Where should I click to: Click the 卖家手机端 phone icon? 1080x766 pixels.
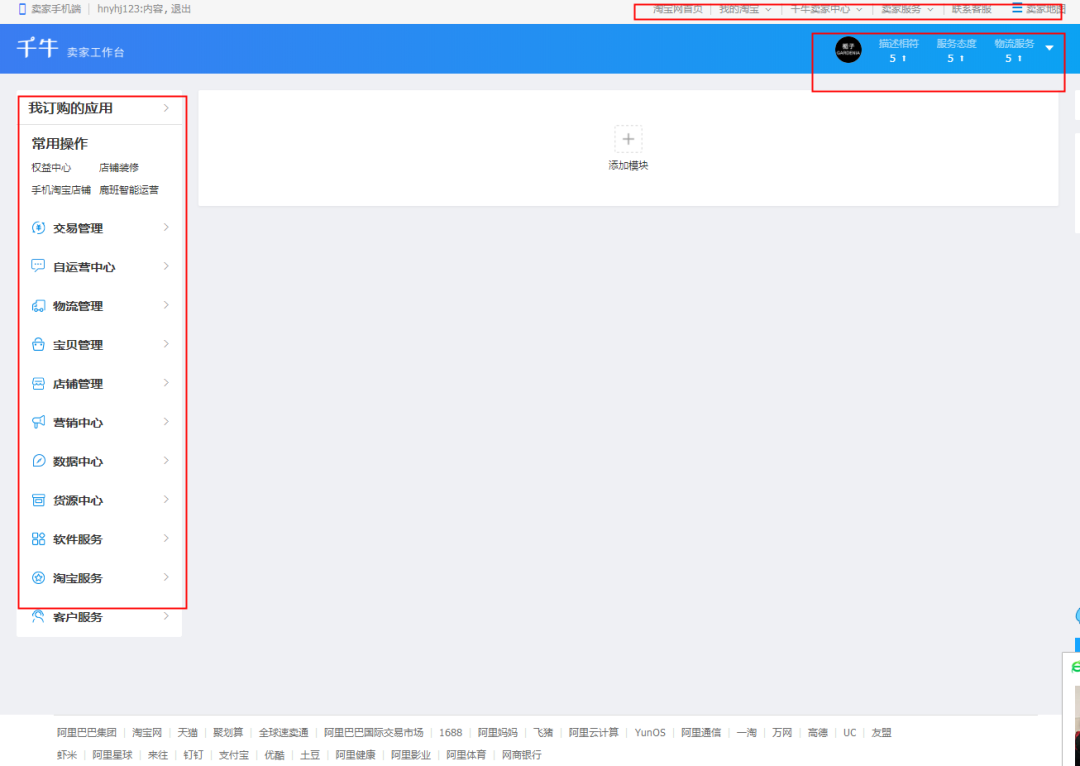(x=23, y=9)
